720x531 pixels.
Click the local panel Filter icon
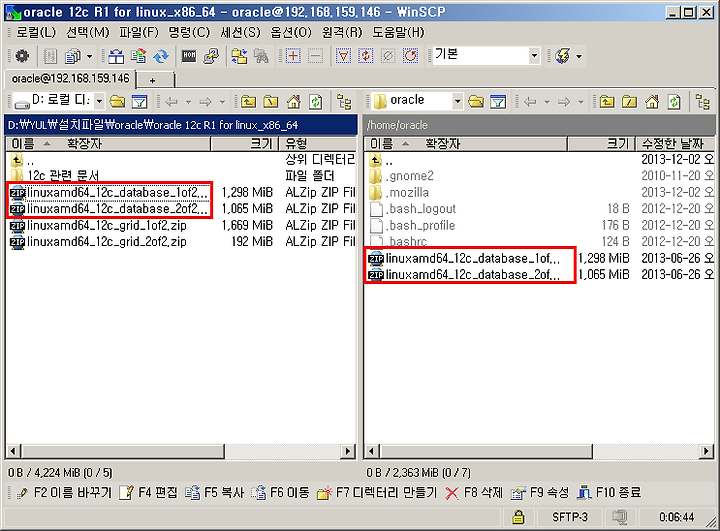[140, 101]
